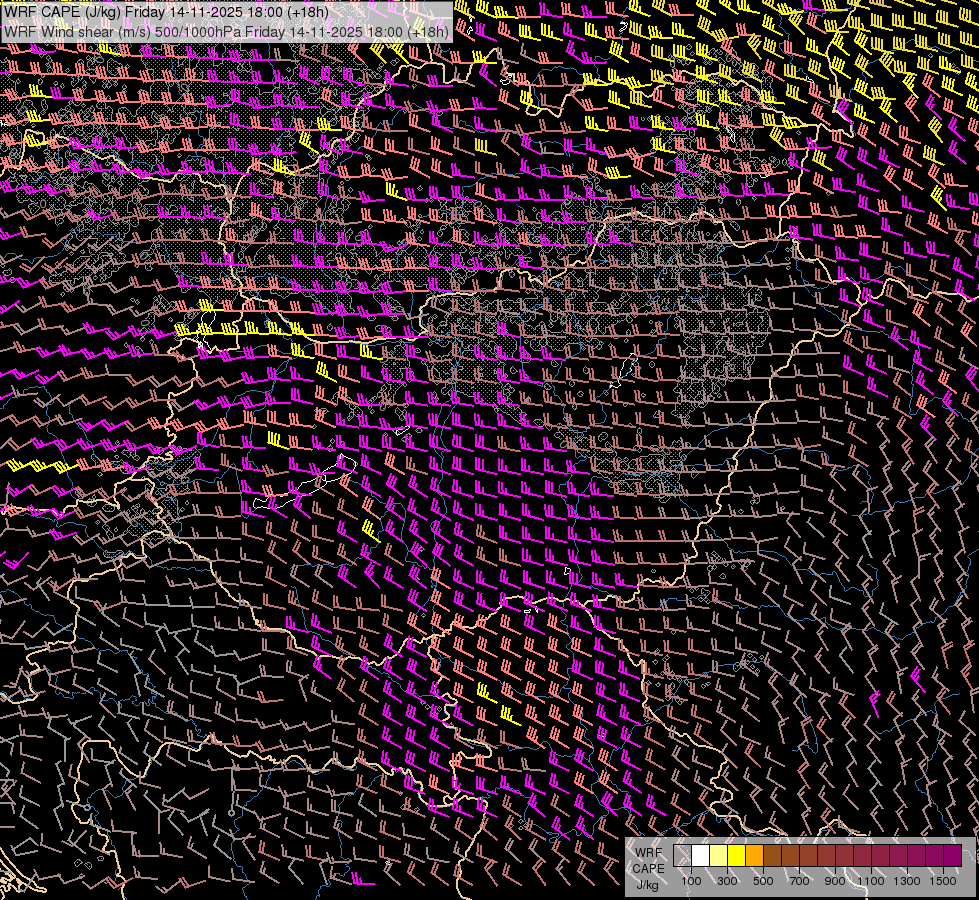Click the legend value 300

click(727, 881)
